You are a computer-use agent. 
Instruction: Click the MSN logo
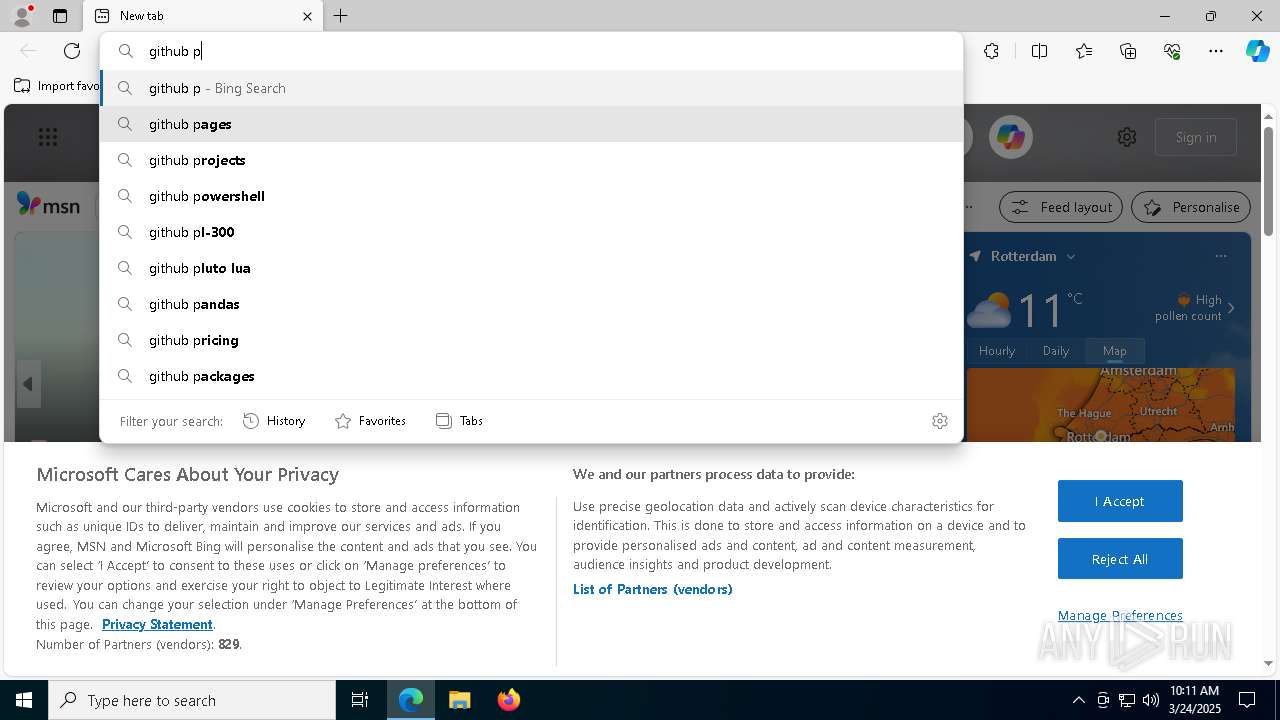(48, 205)
